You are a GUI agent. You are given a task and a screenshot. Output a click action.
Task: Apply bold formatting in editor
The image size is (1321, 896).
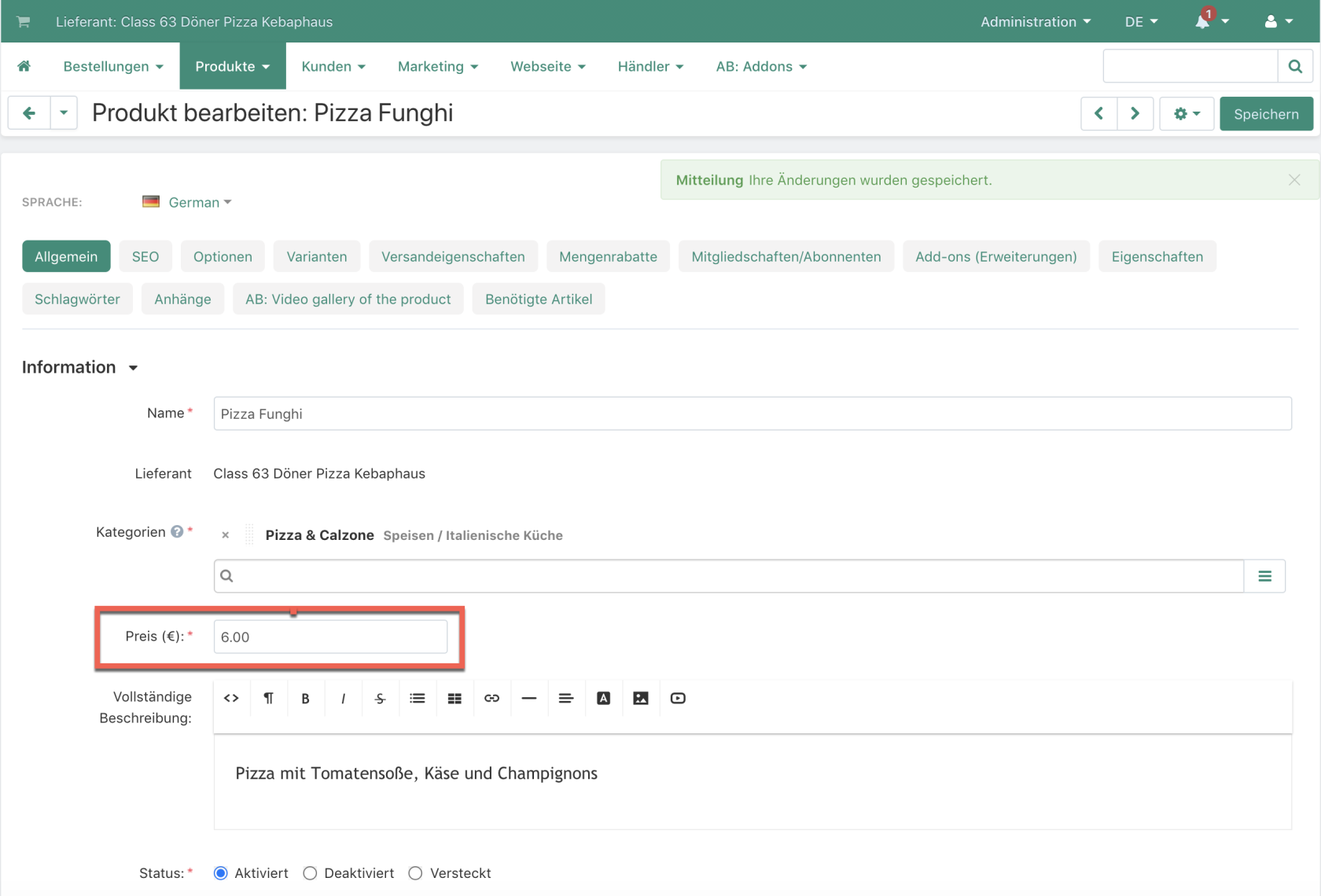305,698
